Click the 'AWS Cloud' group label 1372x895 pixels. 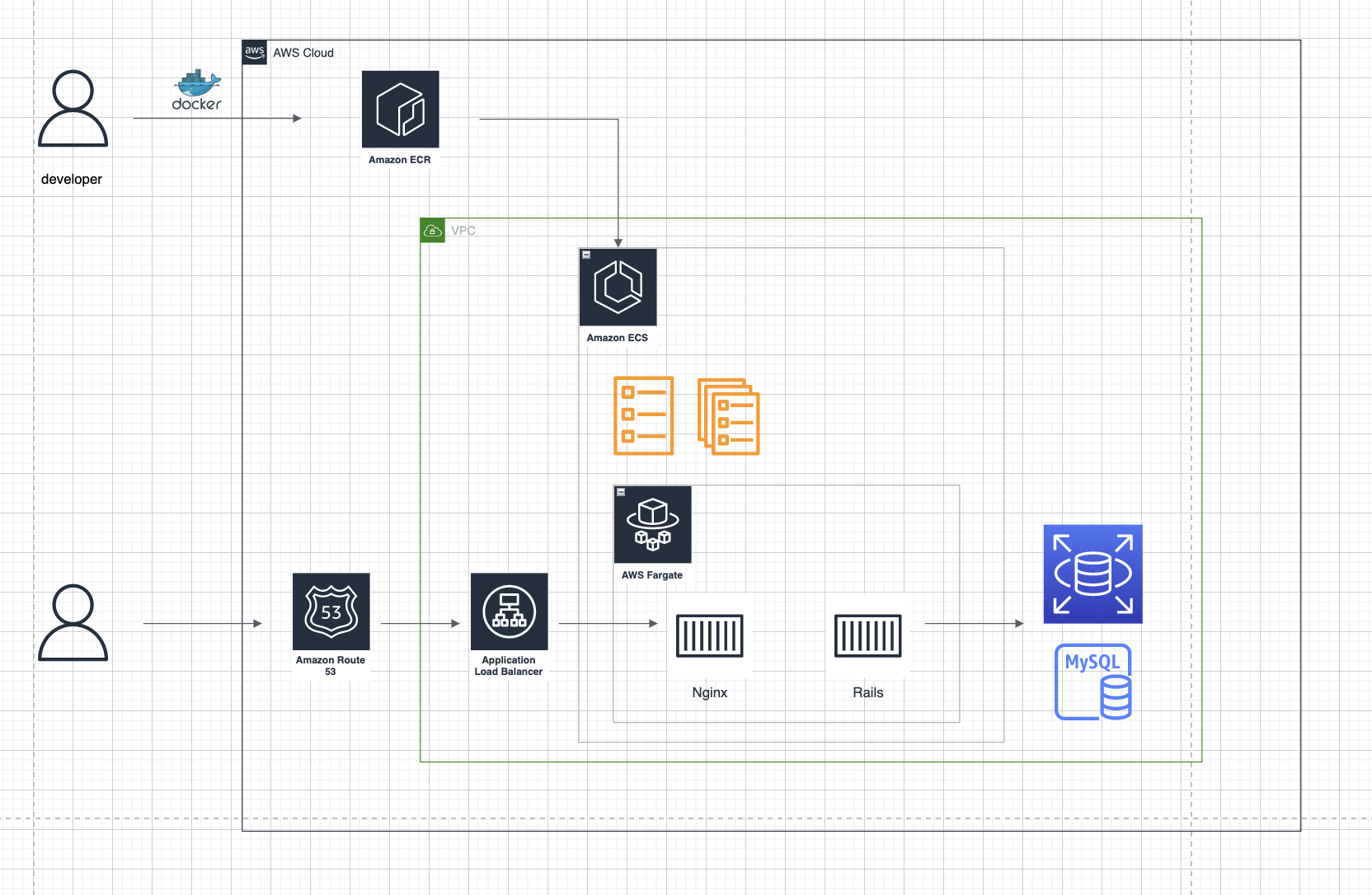(x=303, y=53)
